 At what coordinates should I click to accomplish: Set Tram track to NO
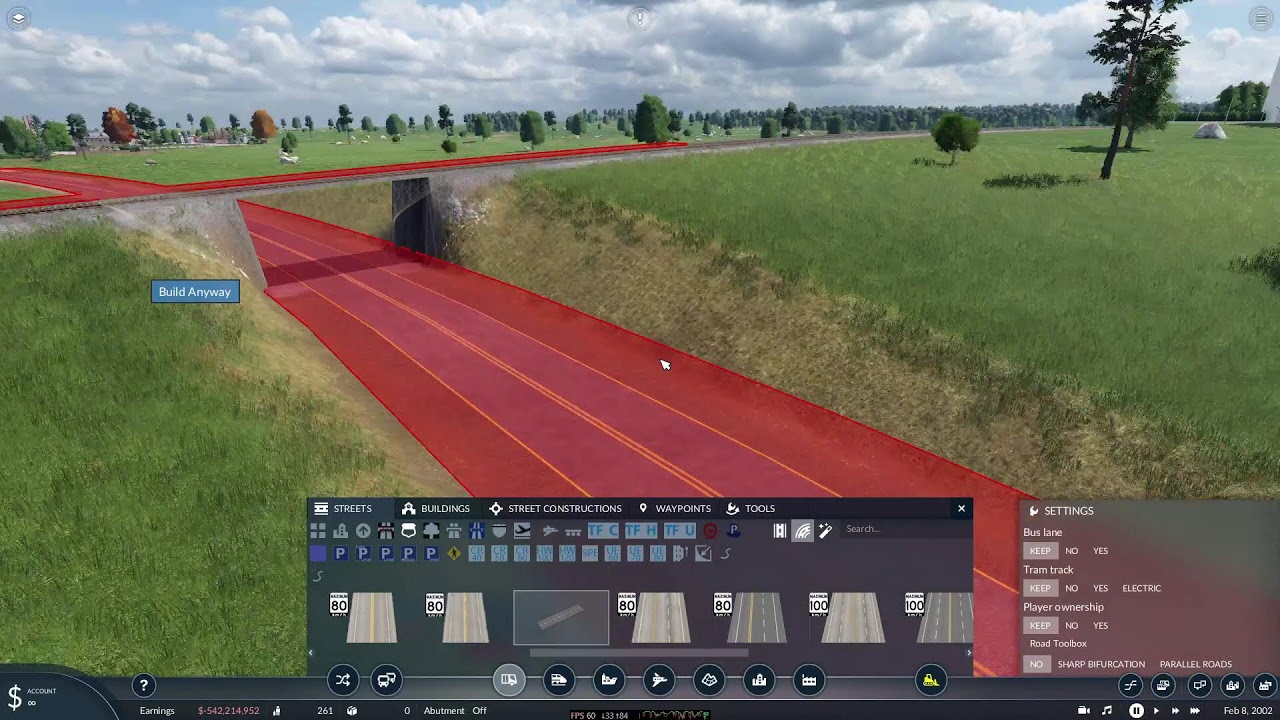coord(1072,588)
